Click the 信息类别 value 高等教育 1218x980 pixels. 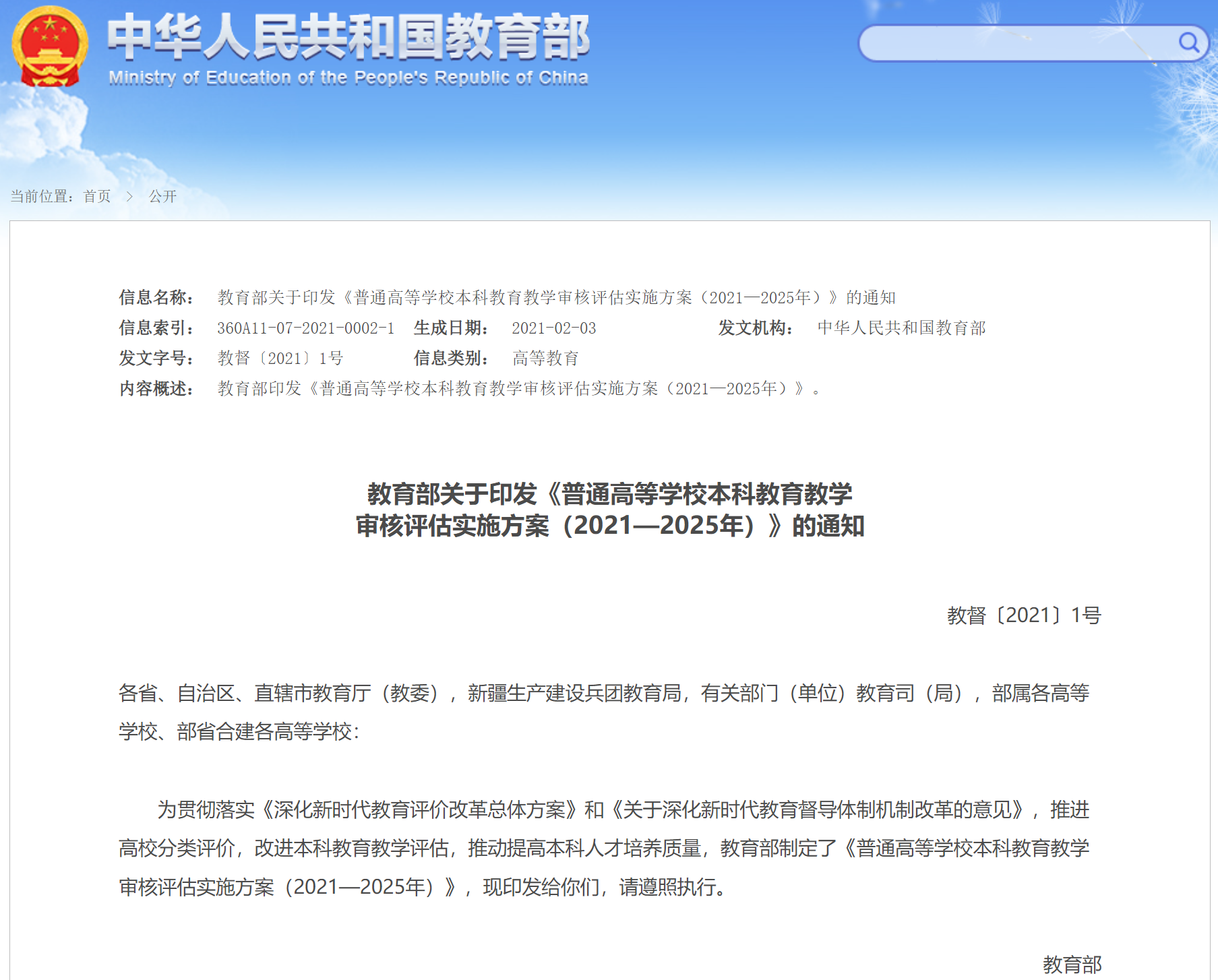point(545,359)
